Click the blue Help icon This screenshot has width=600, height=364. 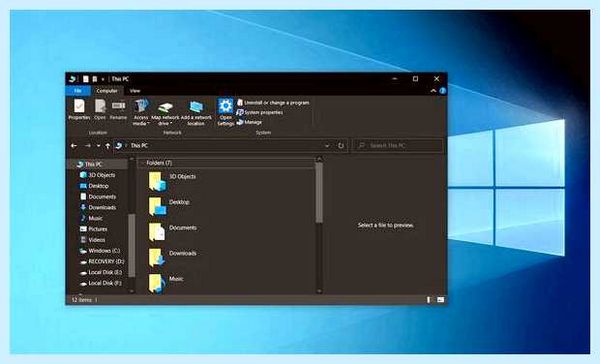443,91
